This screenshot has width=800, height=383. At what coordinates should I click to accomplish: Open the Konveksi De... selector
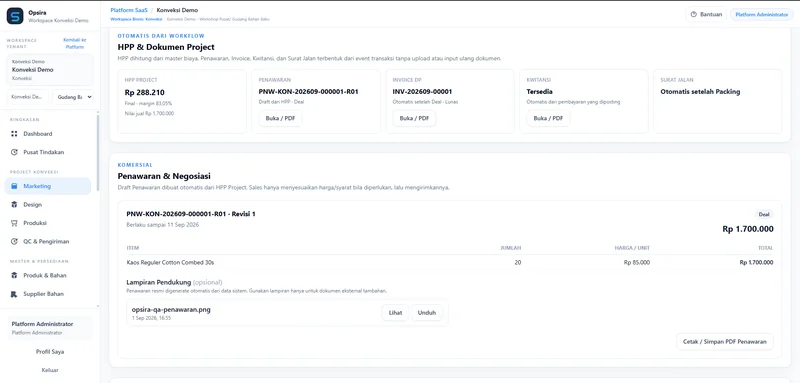click(x=28, y=96)
